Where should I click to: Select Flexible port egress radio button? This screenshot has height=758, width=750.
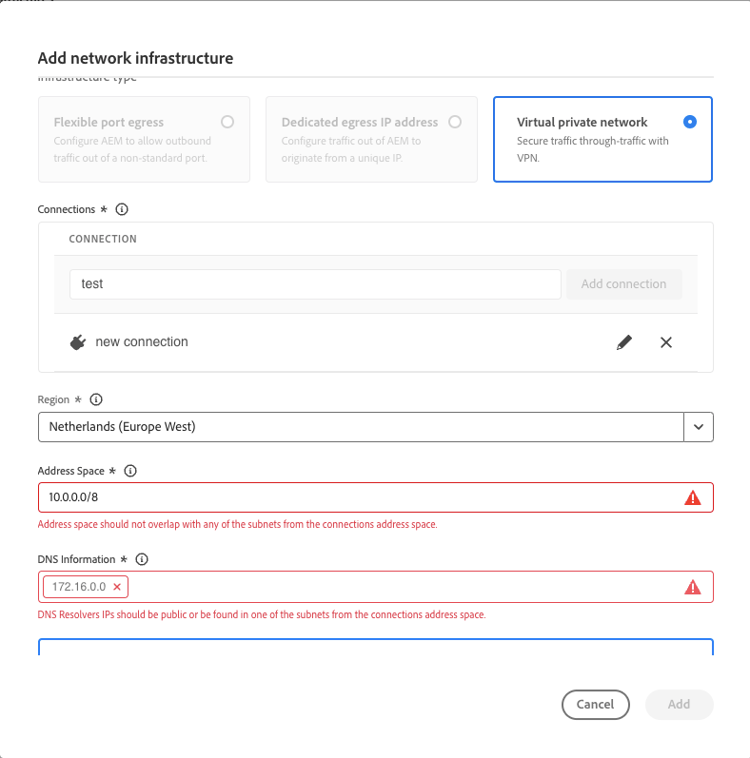[228, 122]
